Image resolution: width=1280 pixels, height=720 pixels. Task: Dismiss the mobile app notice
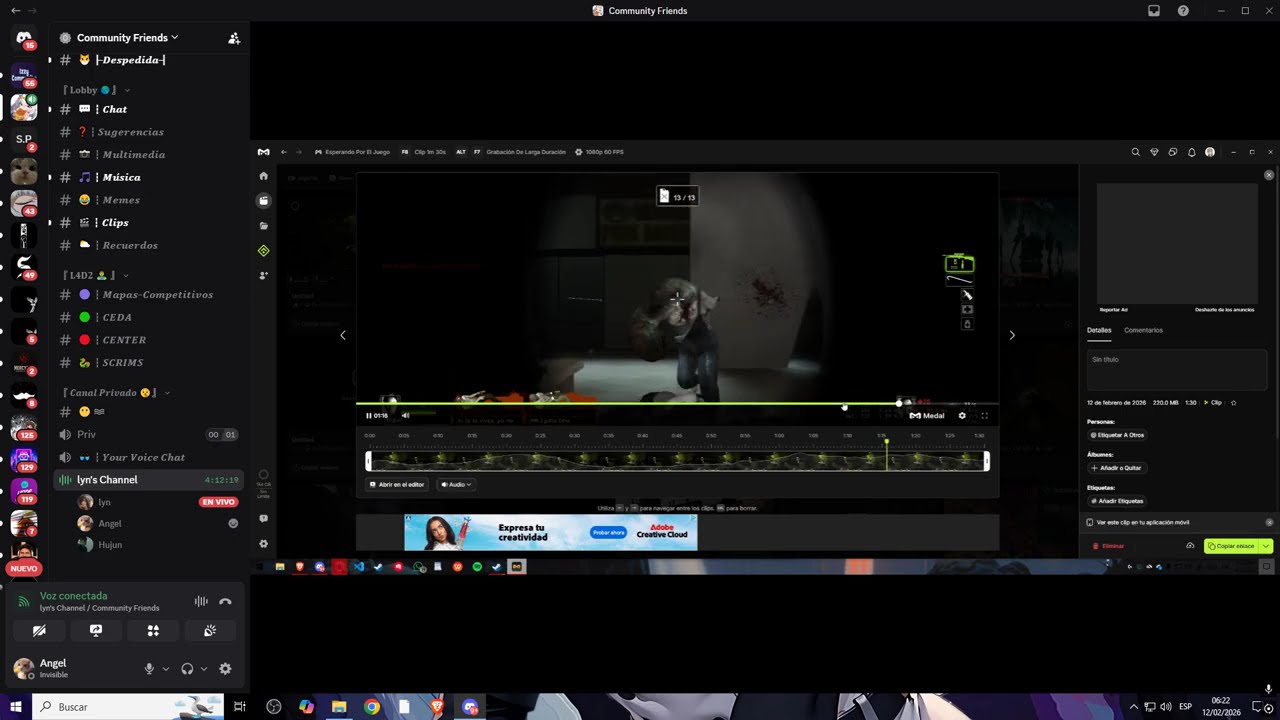1269,522
